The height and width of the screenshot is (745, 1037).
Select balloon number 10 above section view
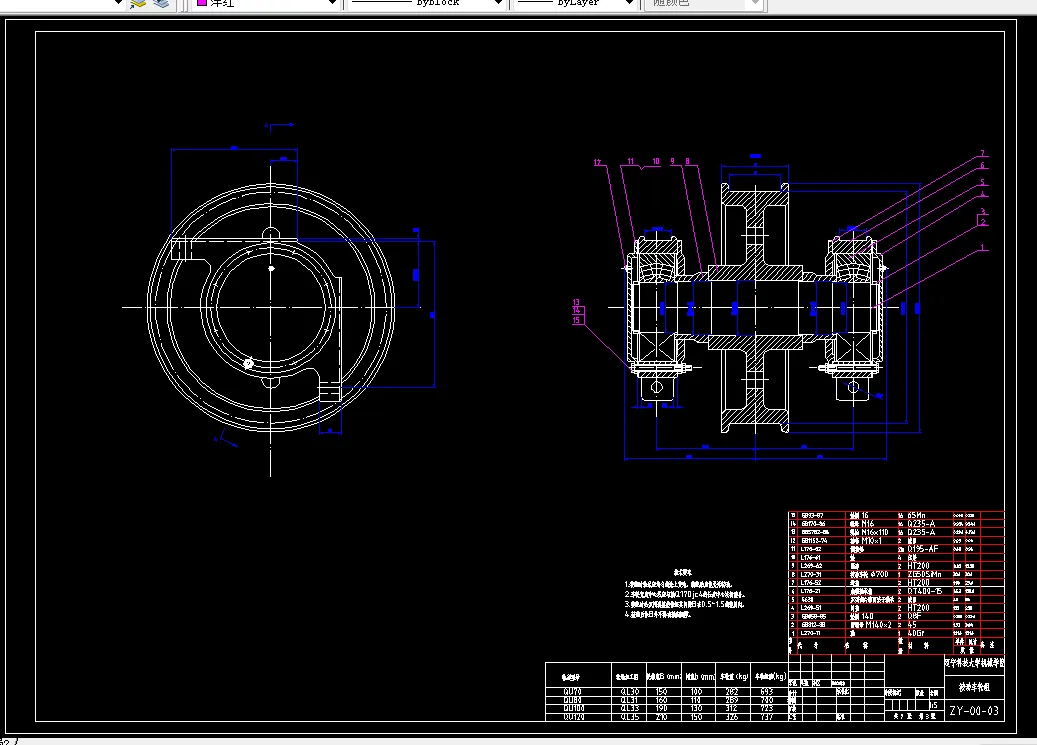pos(656,161)
